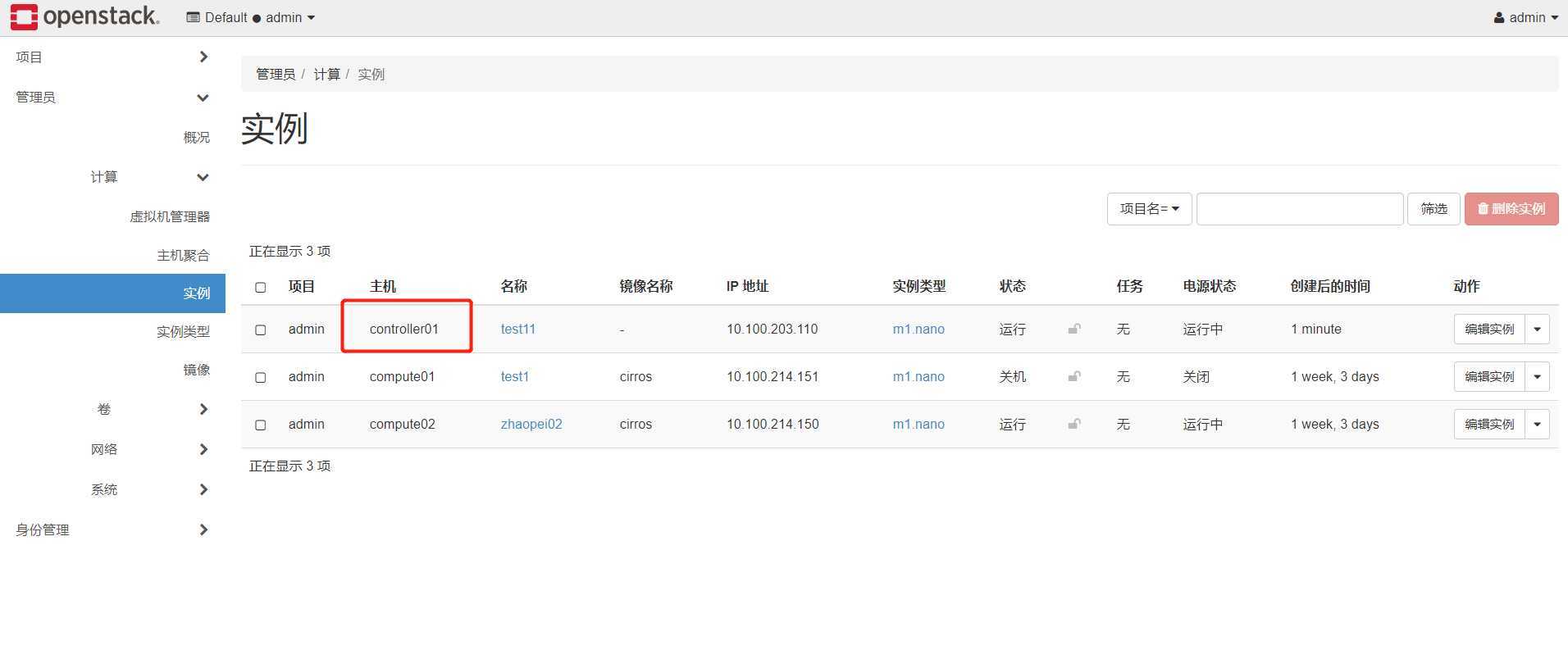1568x659 pixels.
Task: Open instance link test11
Action: [x=518, y=329]
